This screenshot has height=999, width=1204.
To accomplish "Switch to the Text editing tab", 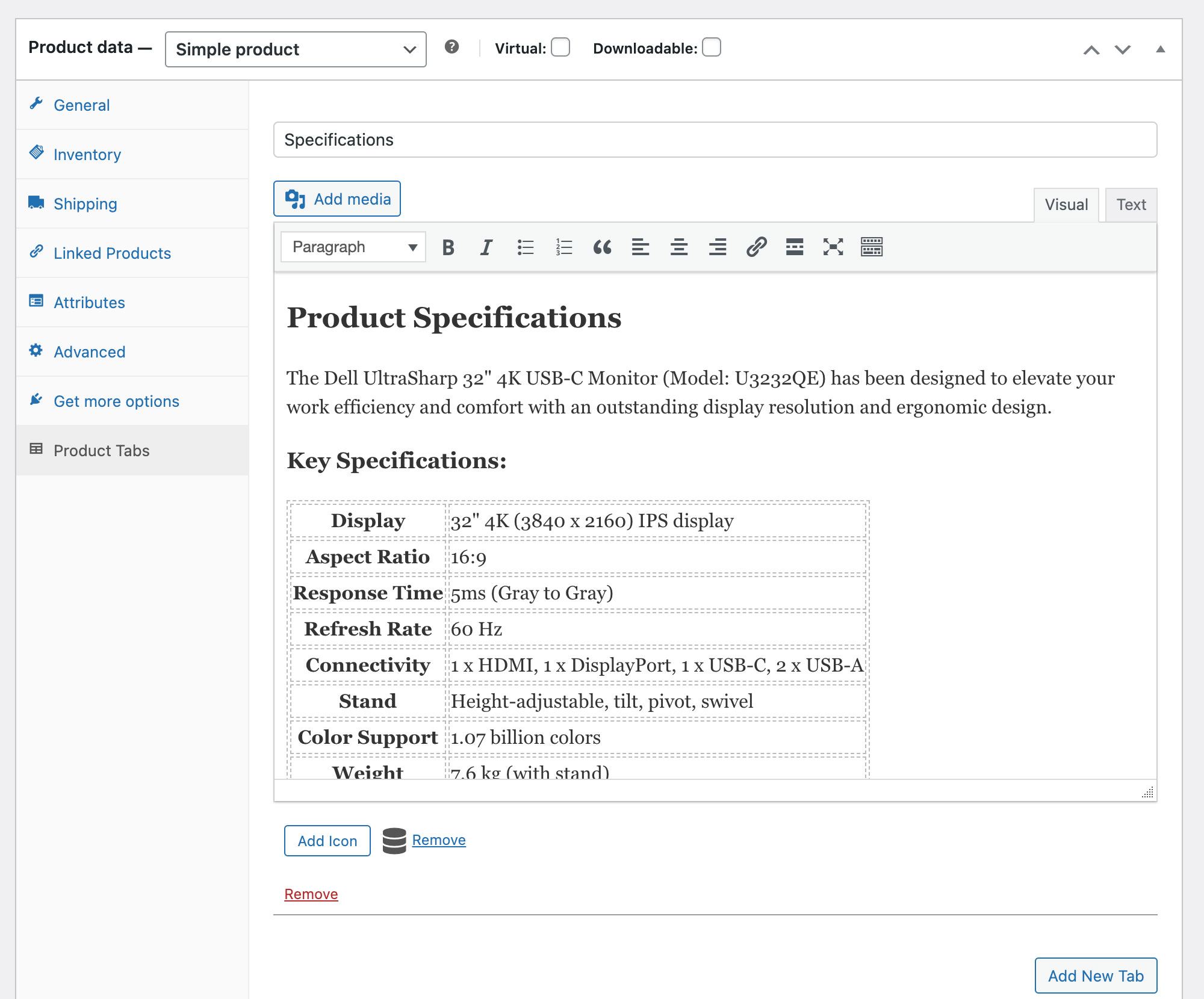I will 1131,205.
